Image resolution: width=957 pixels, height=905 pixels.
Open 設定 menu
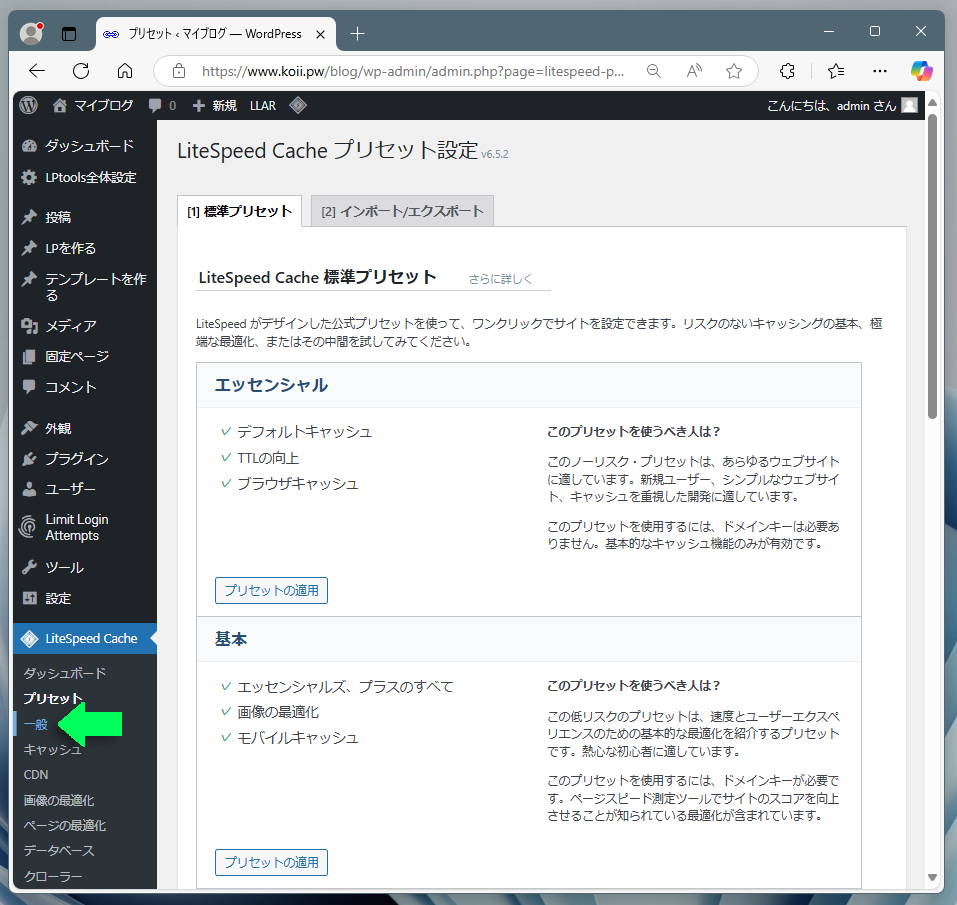pos(85,599)
